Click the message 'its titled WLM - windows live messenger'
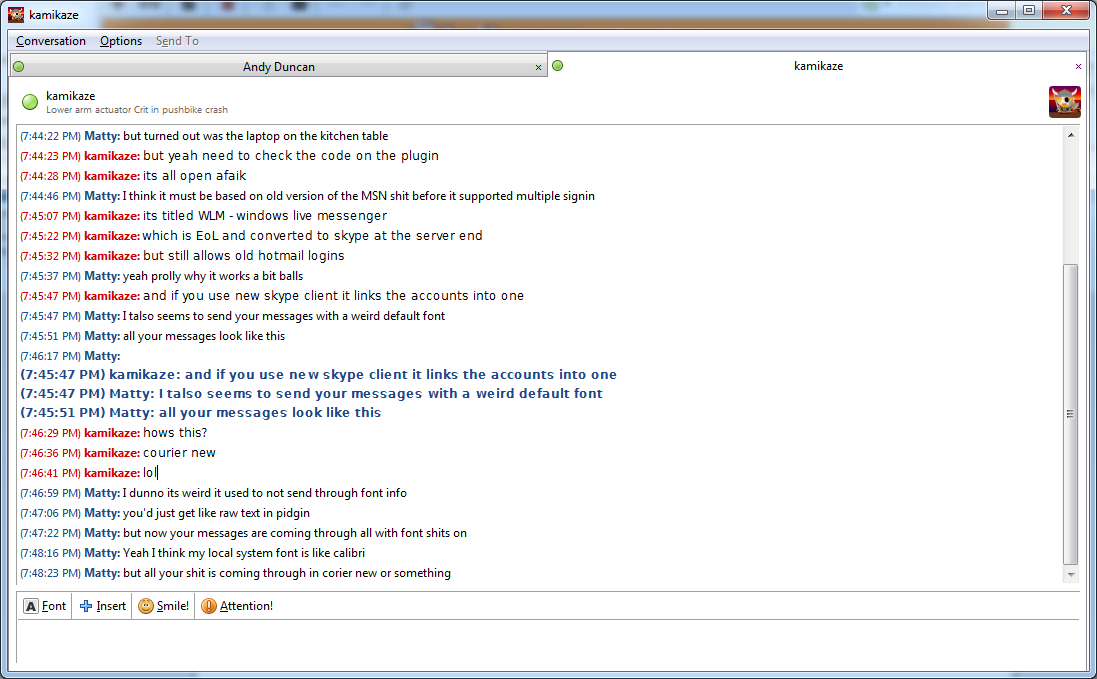The height and width of the screenshot is (679, 1097). 265,216
